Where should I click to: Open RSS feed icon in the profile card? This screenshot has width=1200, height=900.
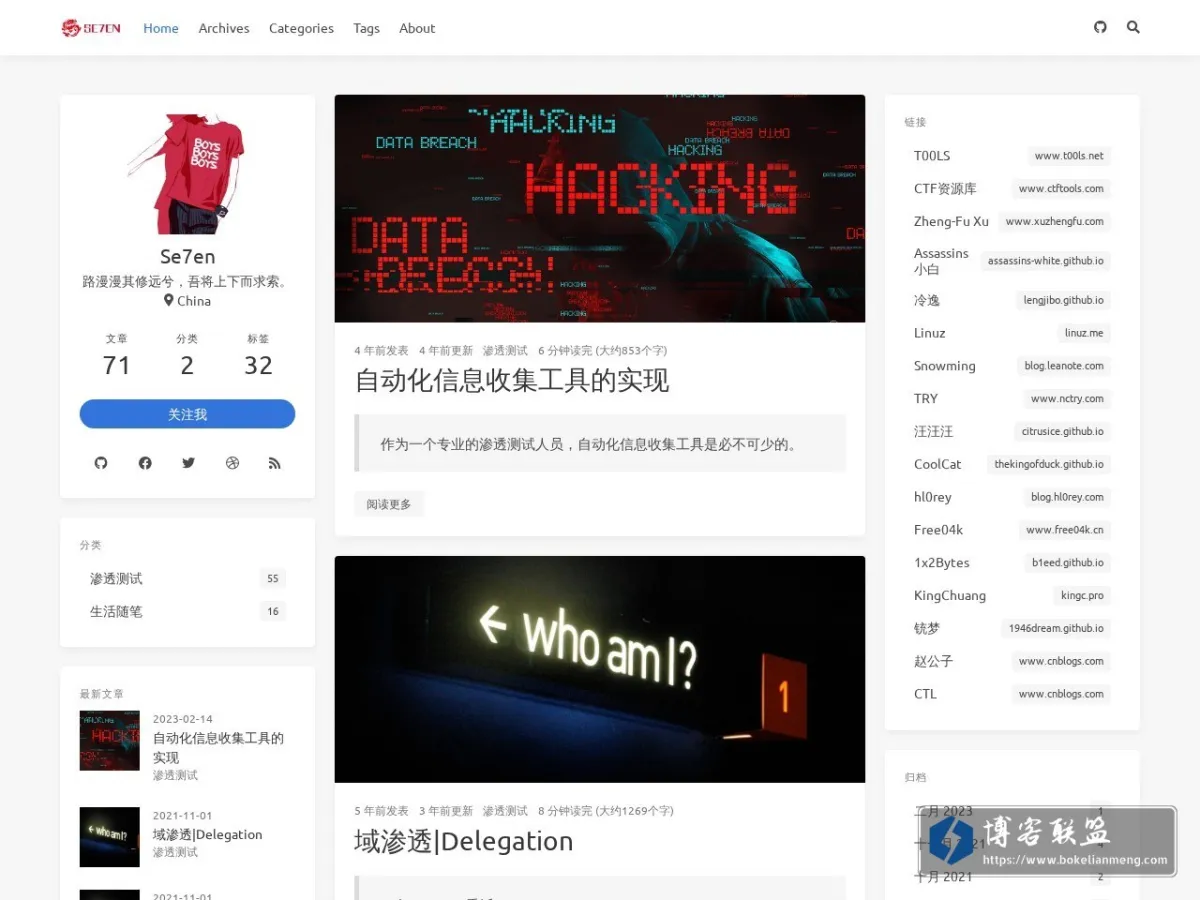(275, 463)
